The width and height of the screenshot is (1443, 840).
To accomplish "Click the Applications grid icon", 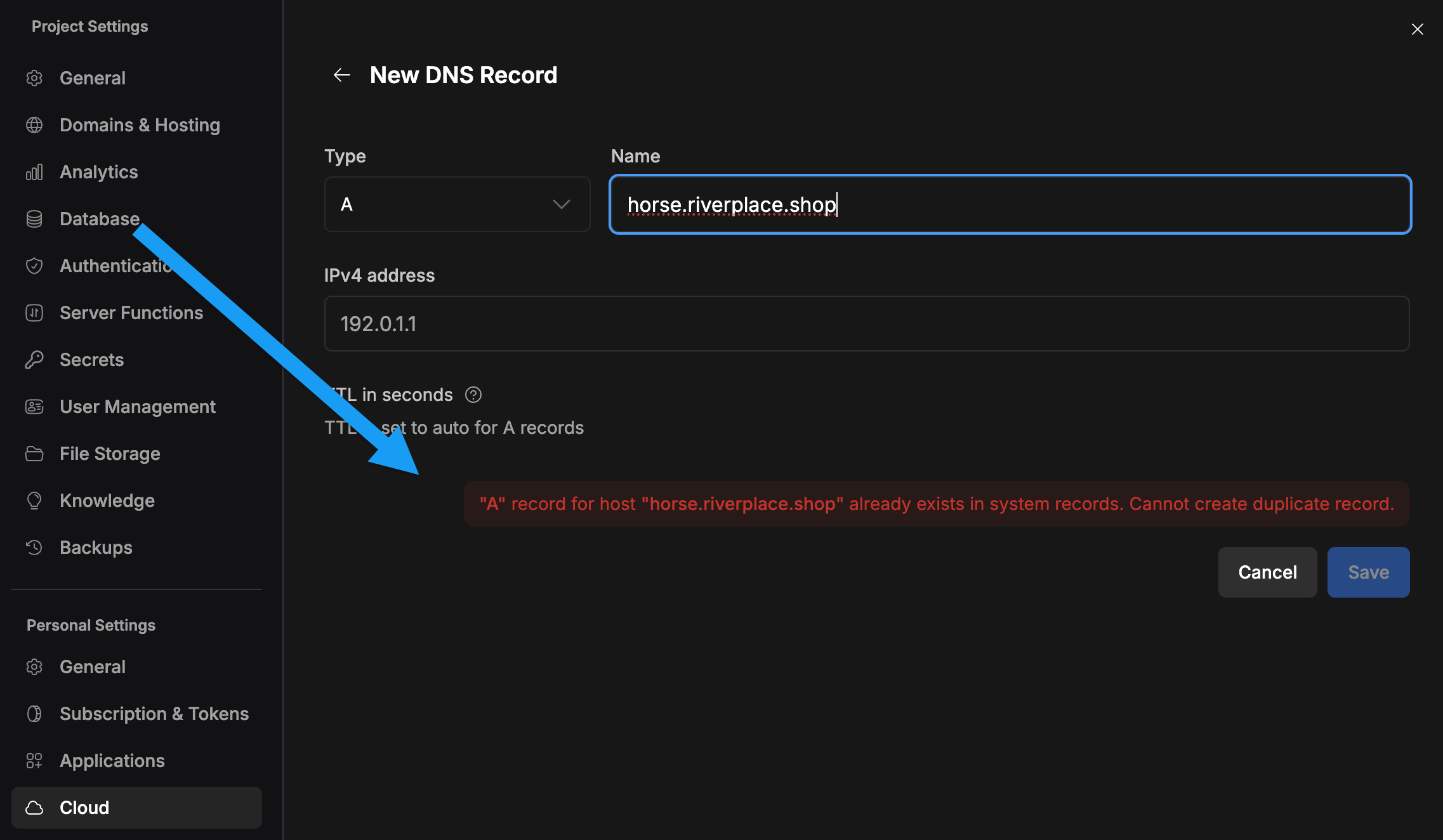I will pyautogui.click(x=34, y=761).
